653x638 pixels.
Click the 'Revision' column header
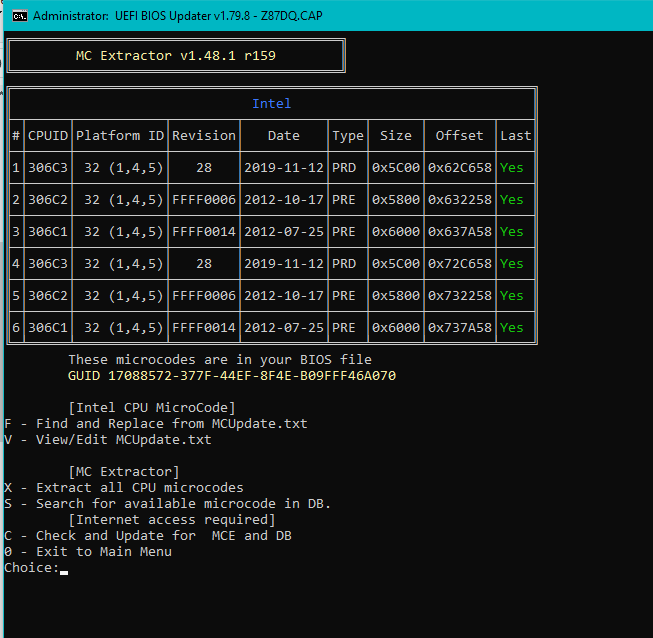pyautogui.click(x=204, y=136)
